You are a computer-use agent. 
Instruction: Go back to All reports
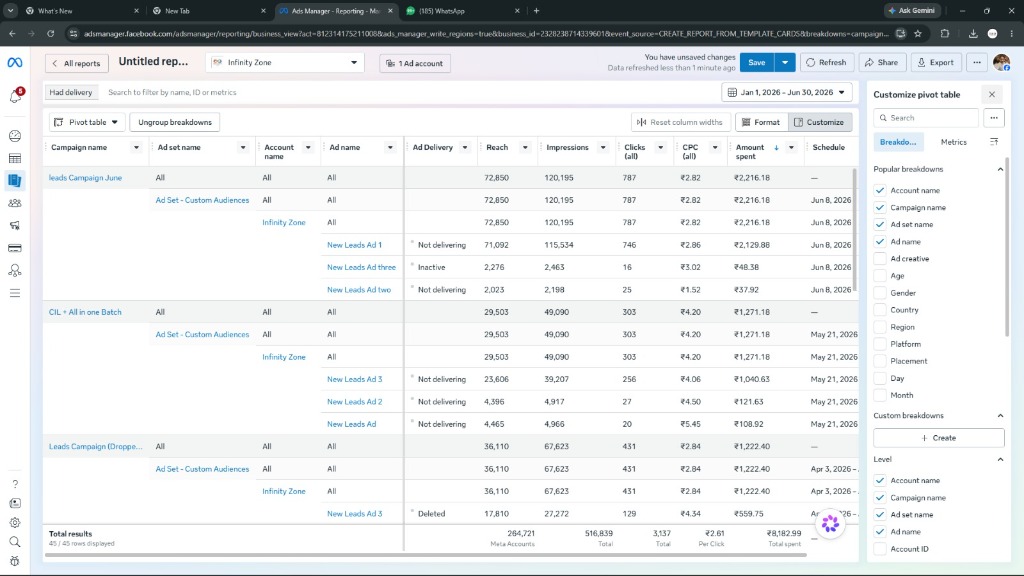pyautogui.click(x=76, y=63)
